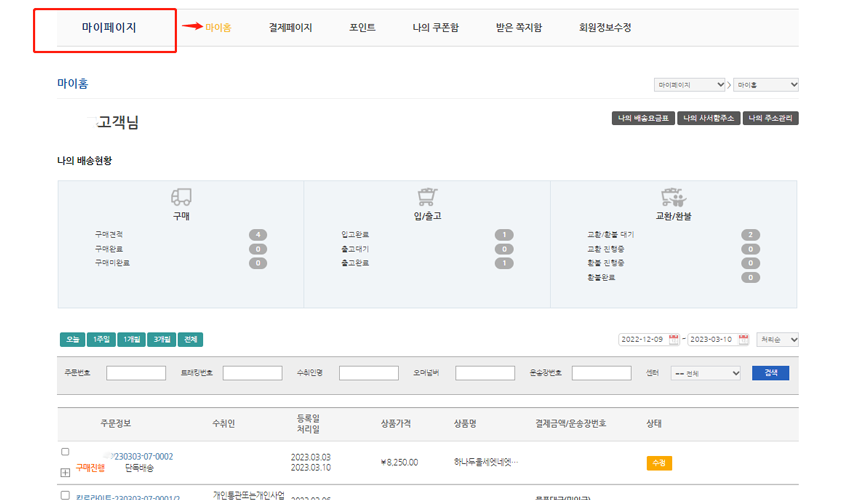Tick the checkbox on the second order row

click(x=65, y=495)
